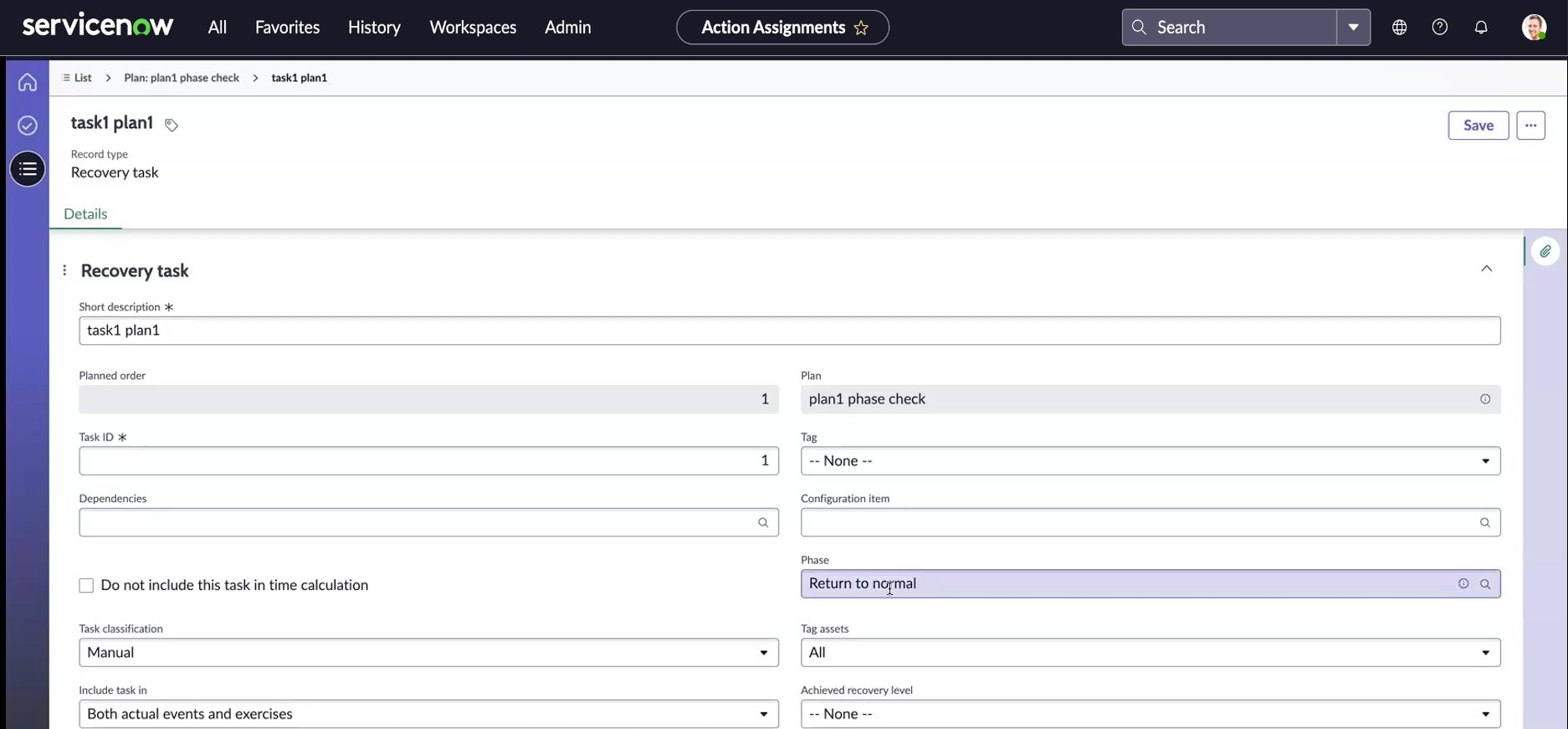Favorite Action Assignments with the star icon
The image size is (1568, 729).
861,28
